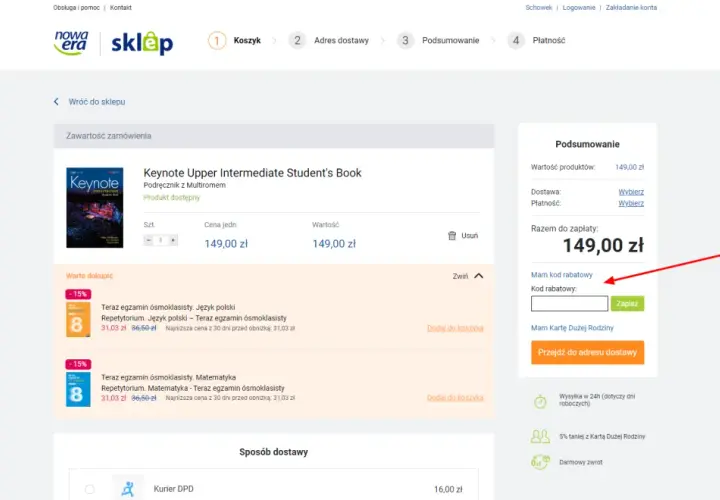Click the Kod rabatowy input field
Image resolution: width=720 pixels, height=500 pixels.
[x=569, y=303]
